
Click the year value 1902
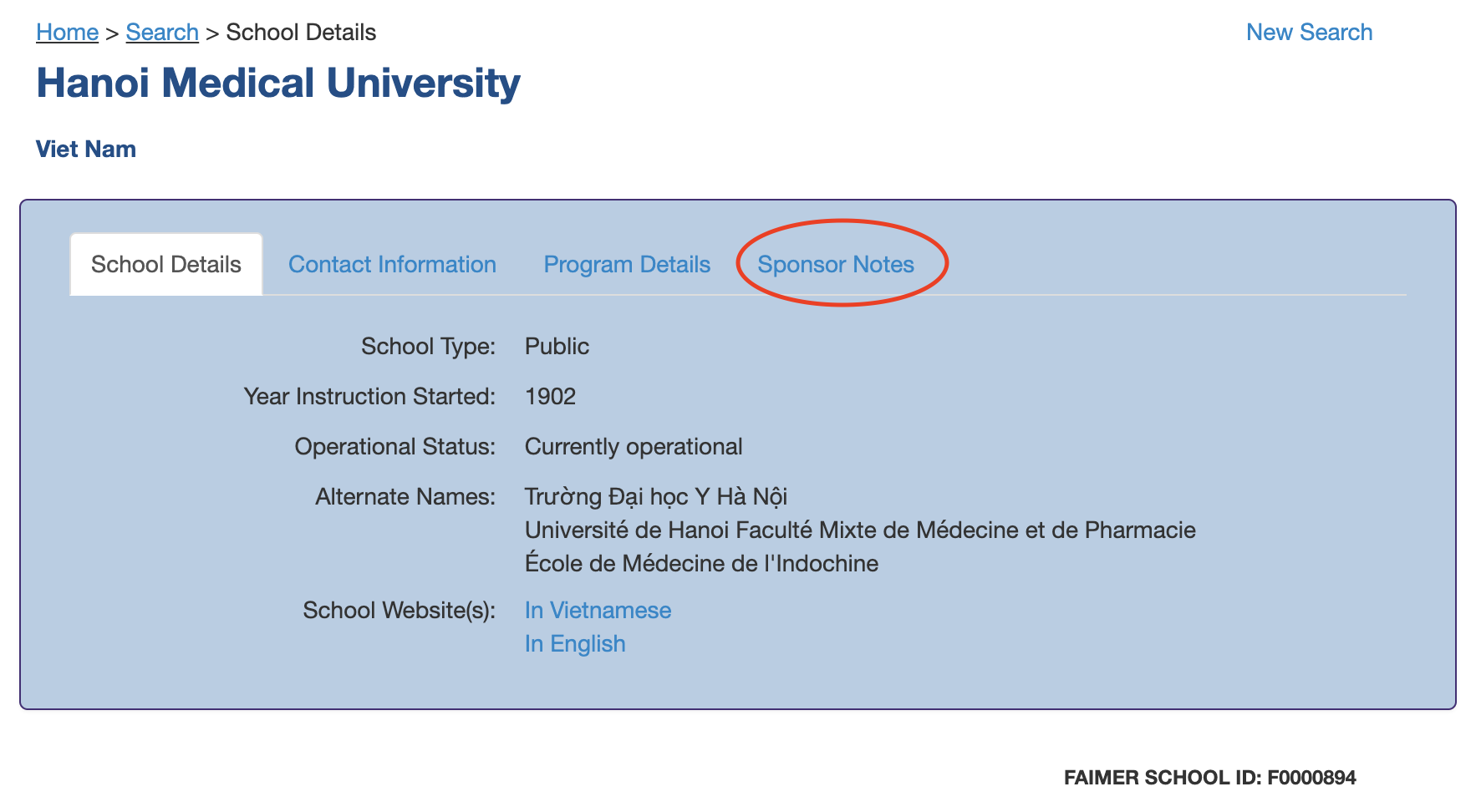pos(550,396)
